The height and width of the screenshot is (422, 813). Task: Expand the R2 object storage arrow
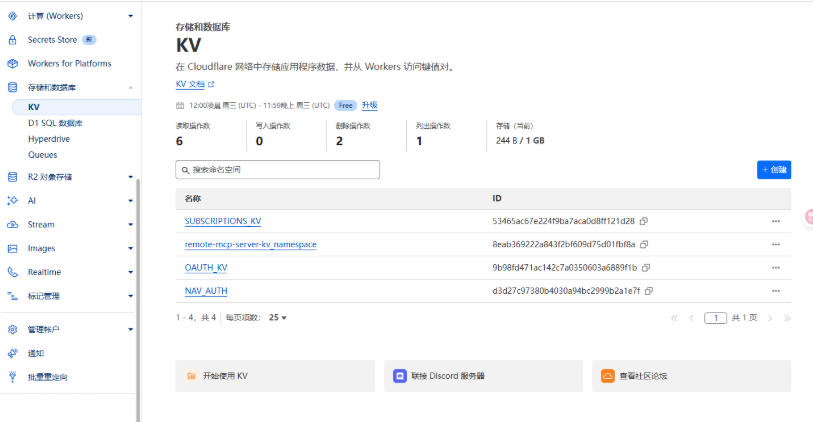pyautogui.click(x=131, y=177)
